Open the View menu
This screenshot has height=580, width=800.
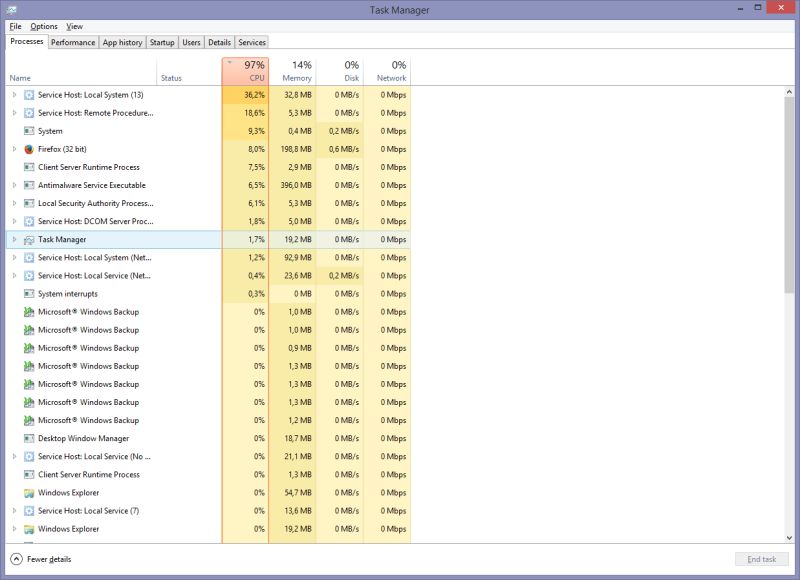pos(74,26)
